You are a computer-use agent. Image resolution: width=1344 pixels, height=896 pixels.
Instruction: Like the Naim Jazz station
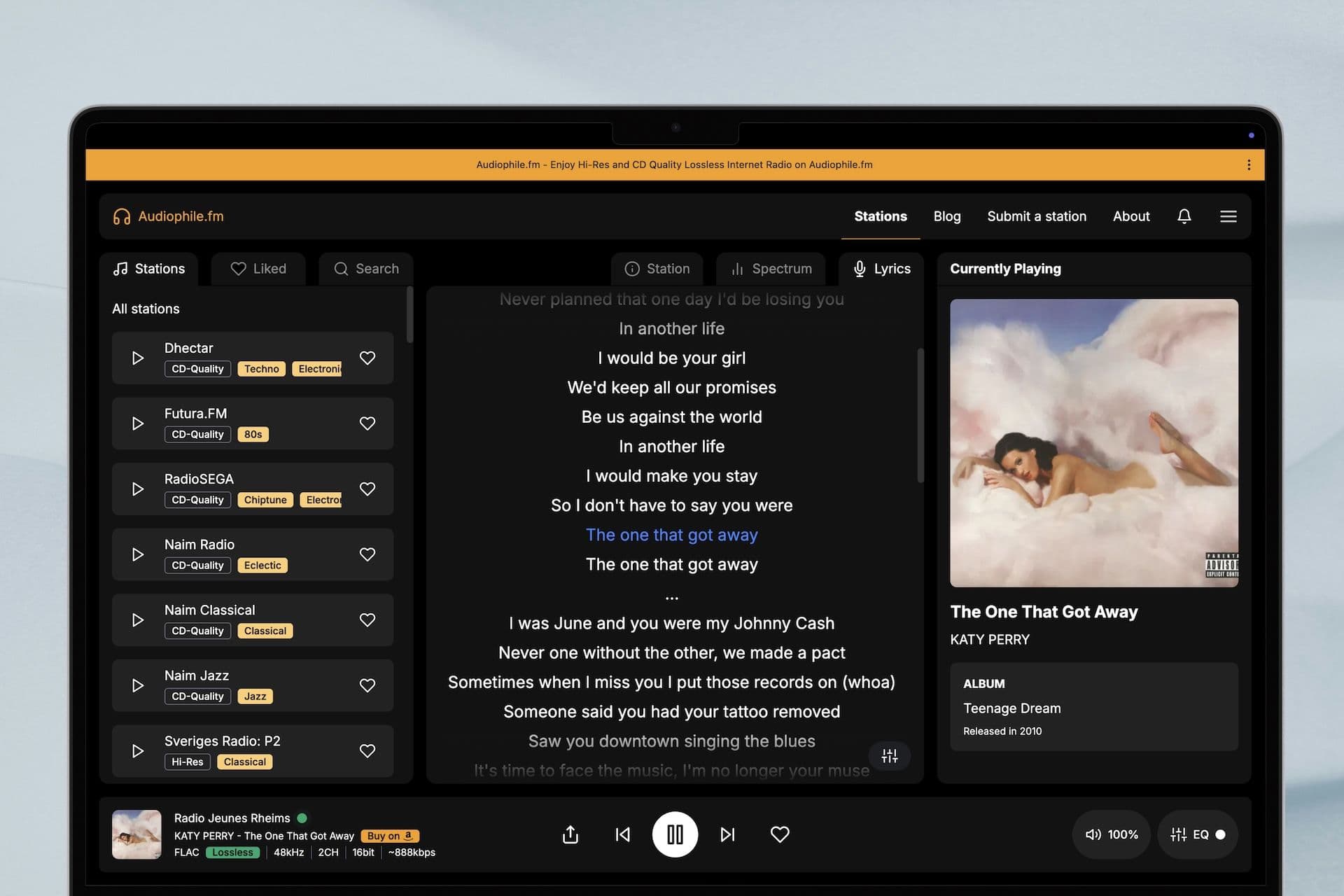pyautogui.click(x=367, y=685)
